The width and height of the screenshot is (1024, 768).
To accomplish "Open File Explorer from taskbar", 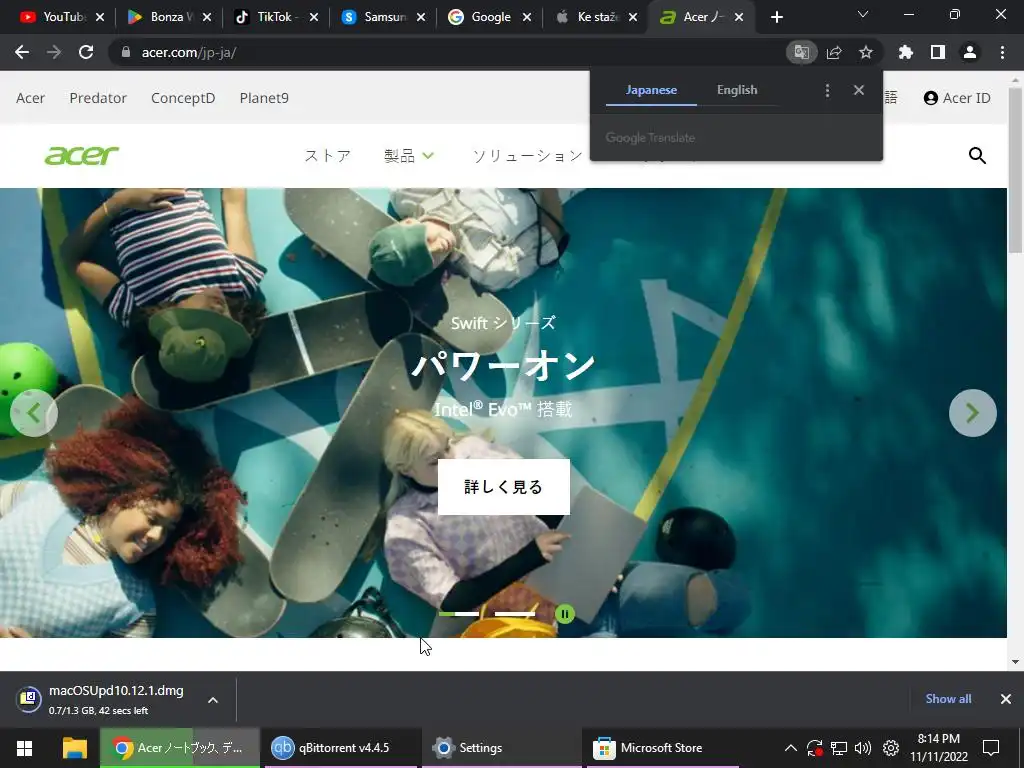I will click(x=74, y=748).
